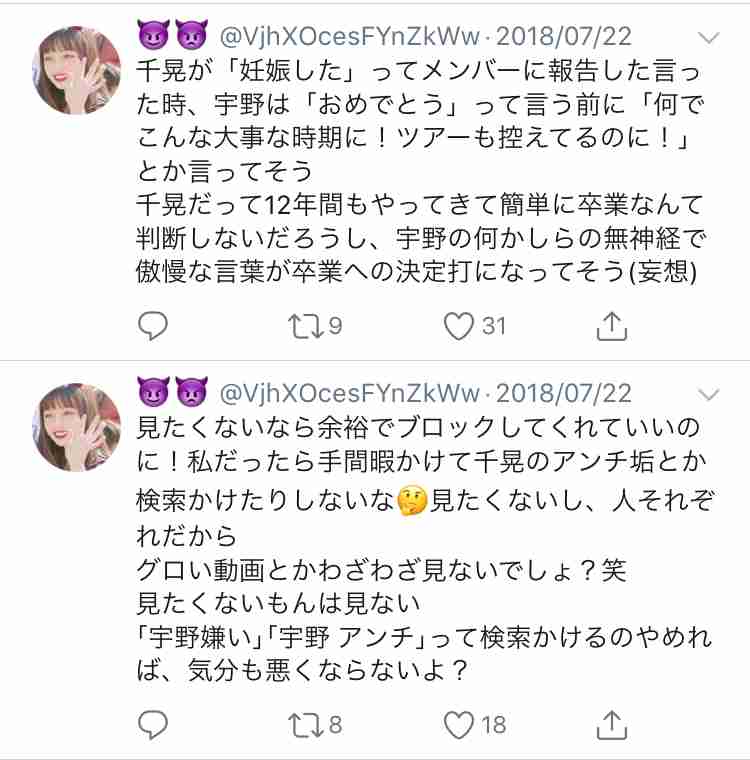Reply to the first tweet about 千晃

[x=153, y=326]
